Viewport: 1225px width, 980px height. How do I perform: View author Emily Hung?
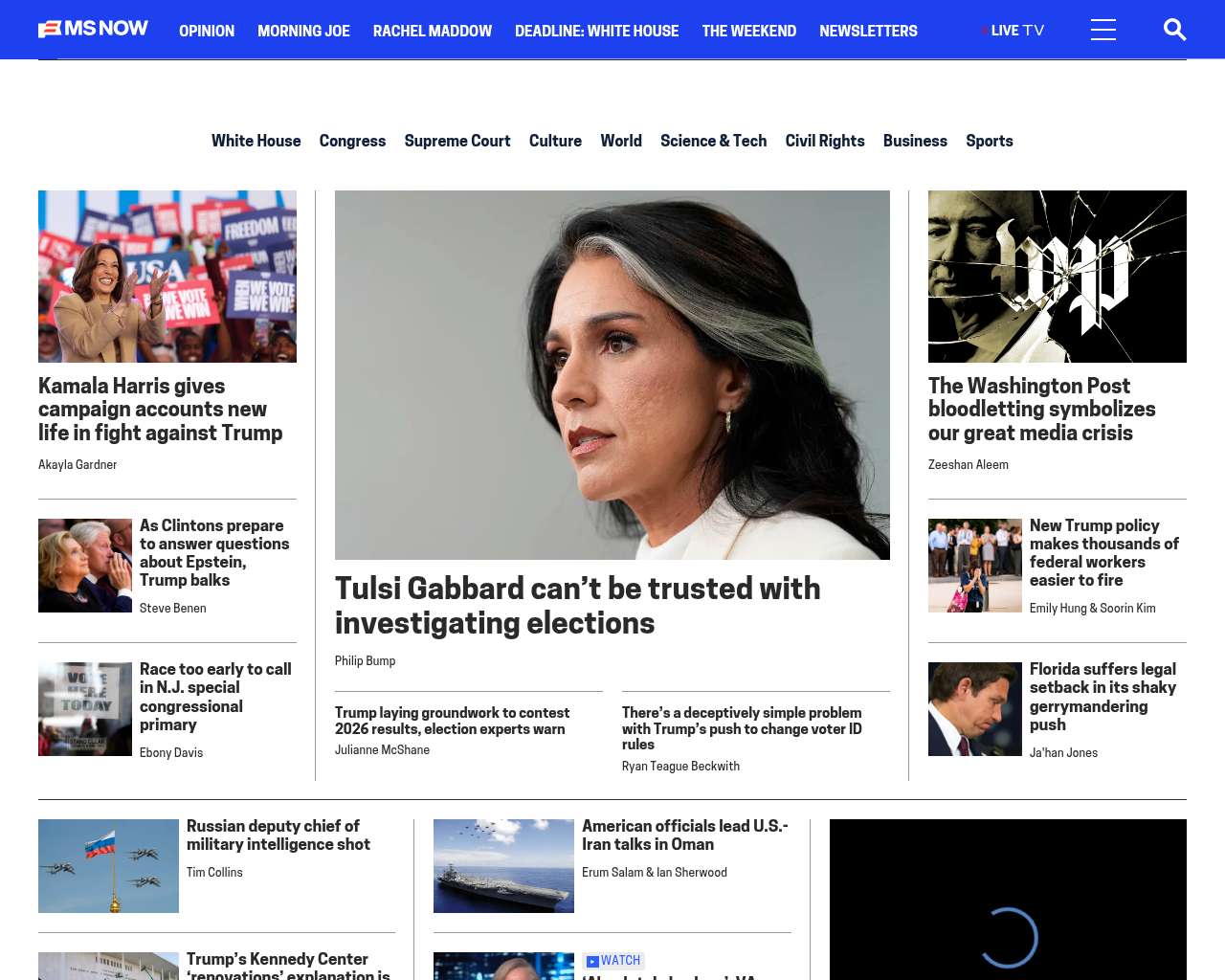[1058, 608]
